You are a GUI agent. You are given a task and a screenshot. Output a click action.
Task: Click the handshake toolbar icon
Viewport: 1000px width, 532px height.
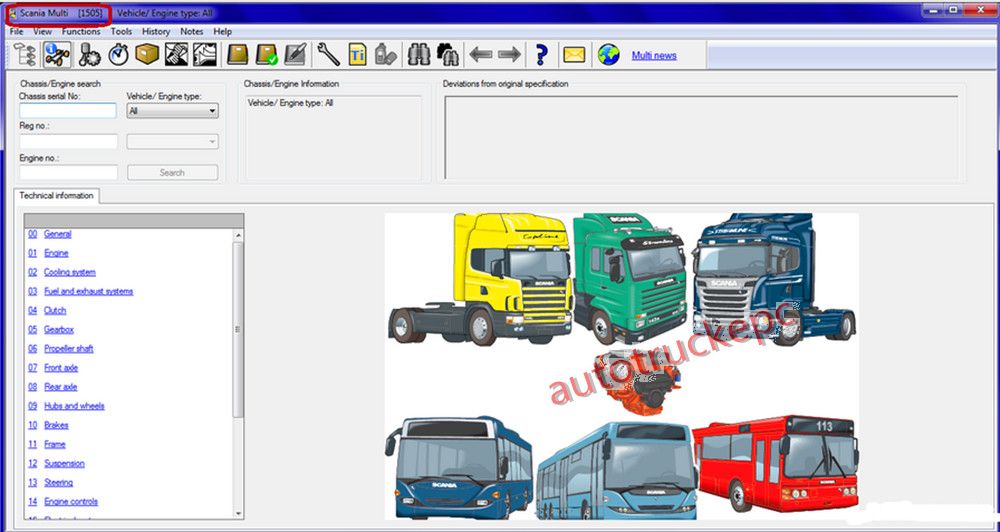[176, 55]
